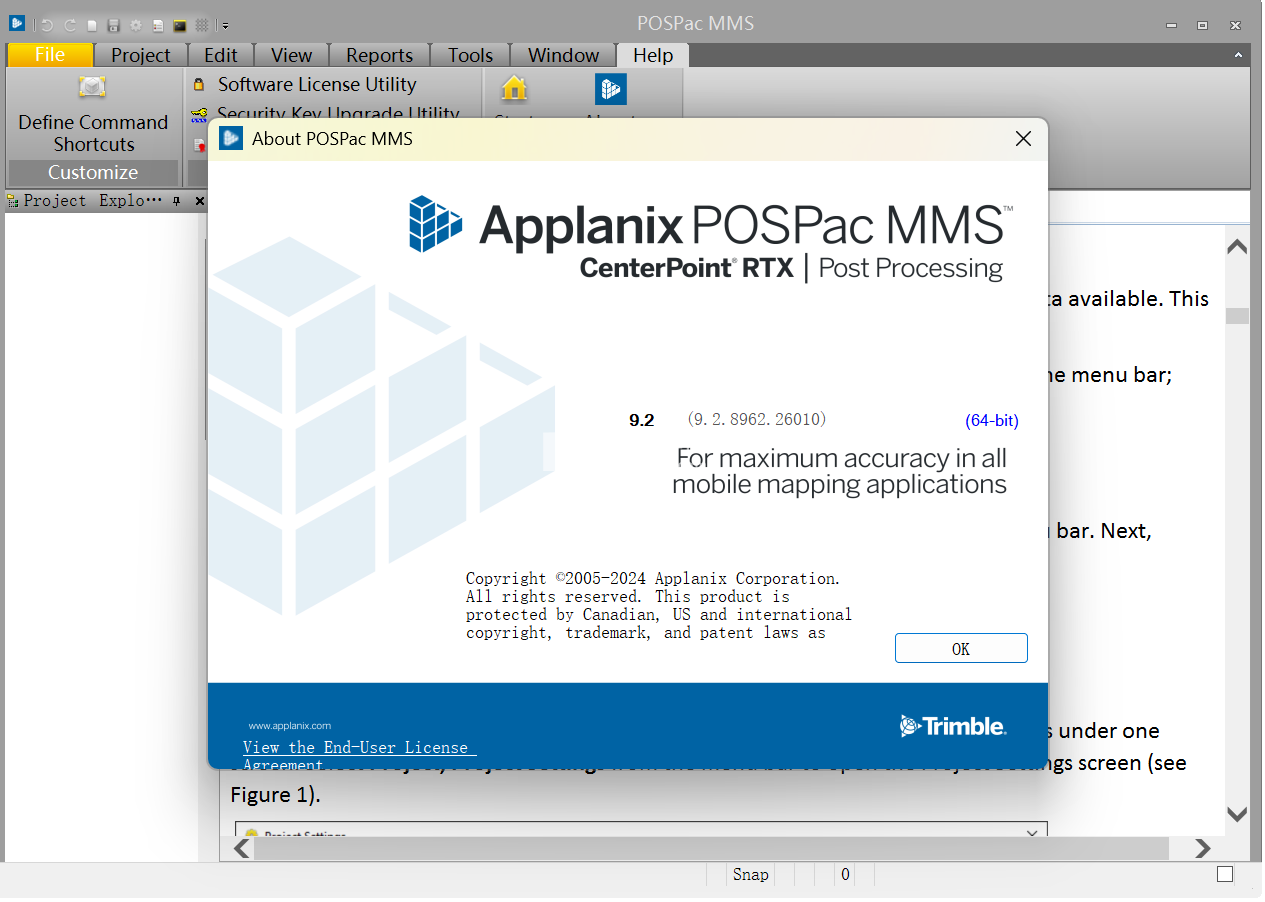Open the End-User License Agreement link
Image resolution: width=1265 pixels, height=902 pixels.
click(360, 756)
